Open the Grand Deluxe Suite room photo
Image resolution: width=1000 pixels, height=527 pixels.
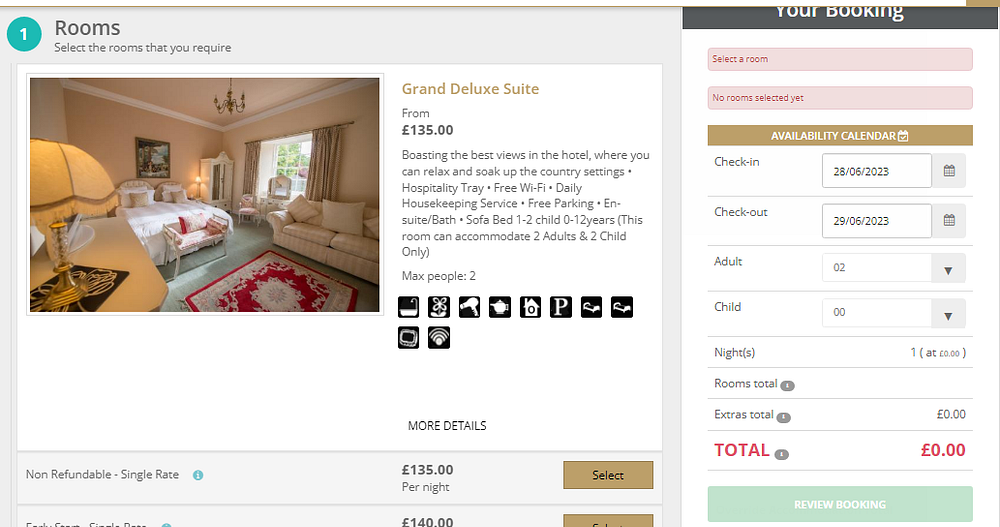205,196
